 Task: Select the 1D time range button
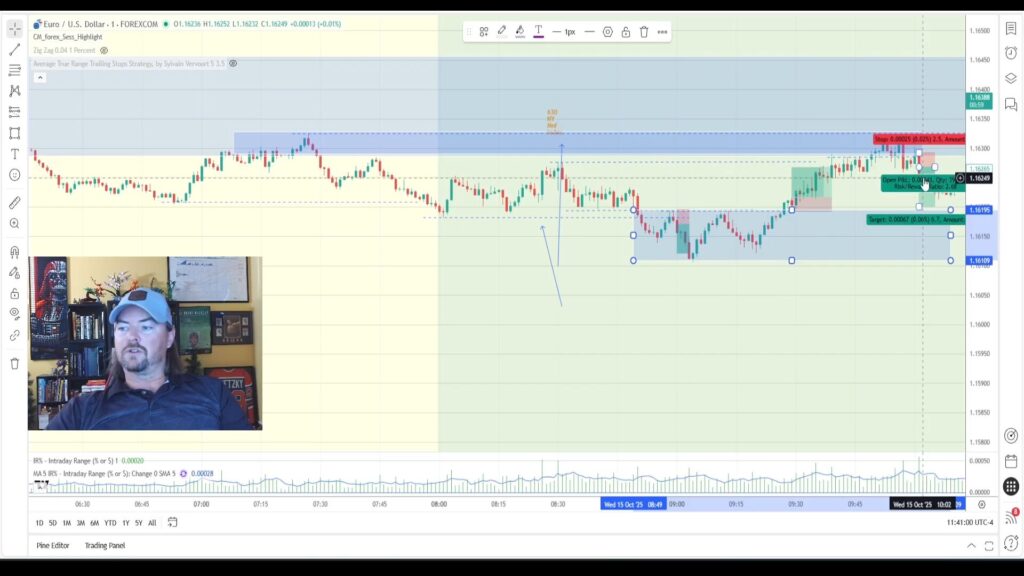39,523
